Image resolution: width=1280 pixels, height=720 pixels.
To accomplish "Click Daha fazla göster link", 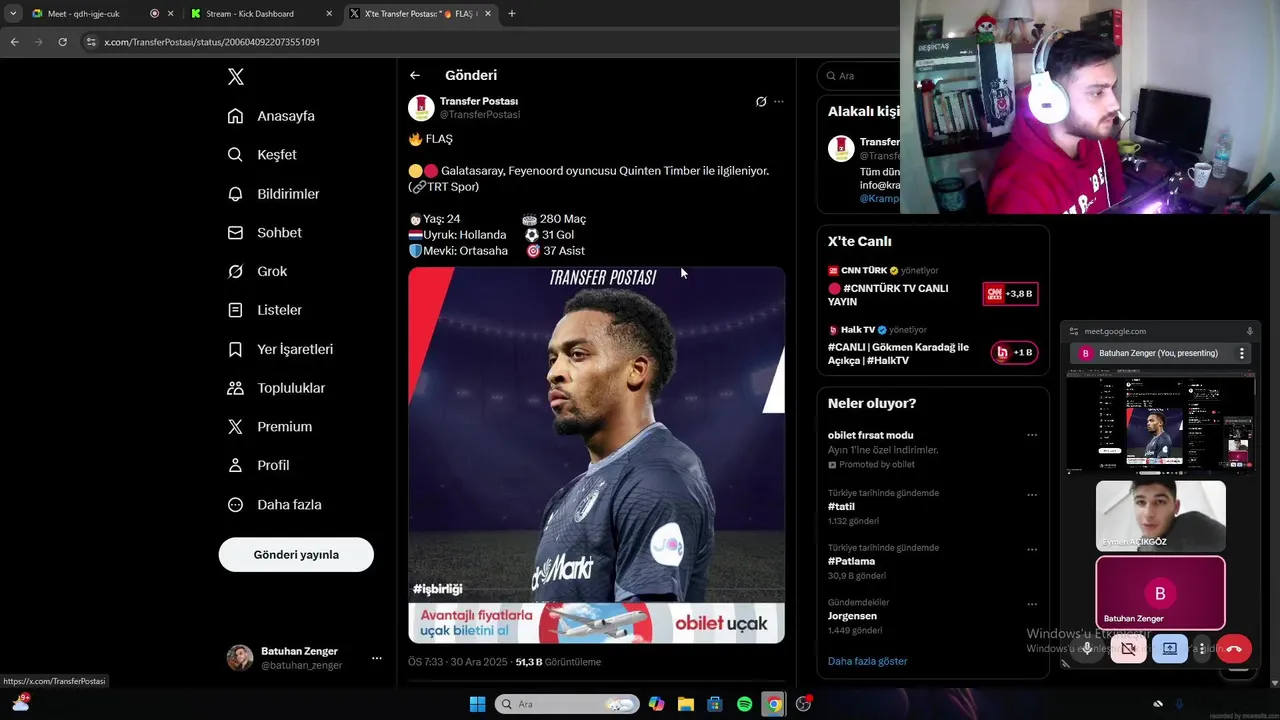I will click(867, 661).
